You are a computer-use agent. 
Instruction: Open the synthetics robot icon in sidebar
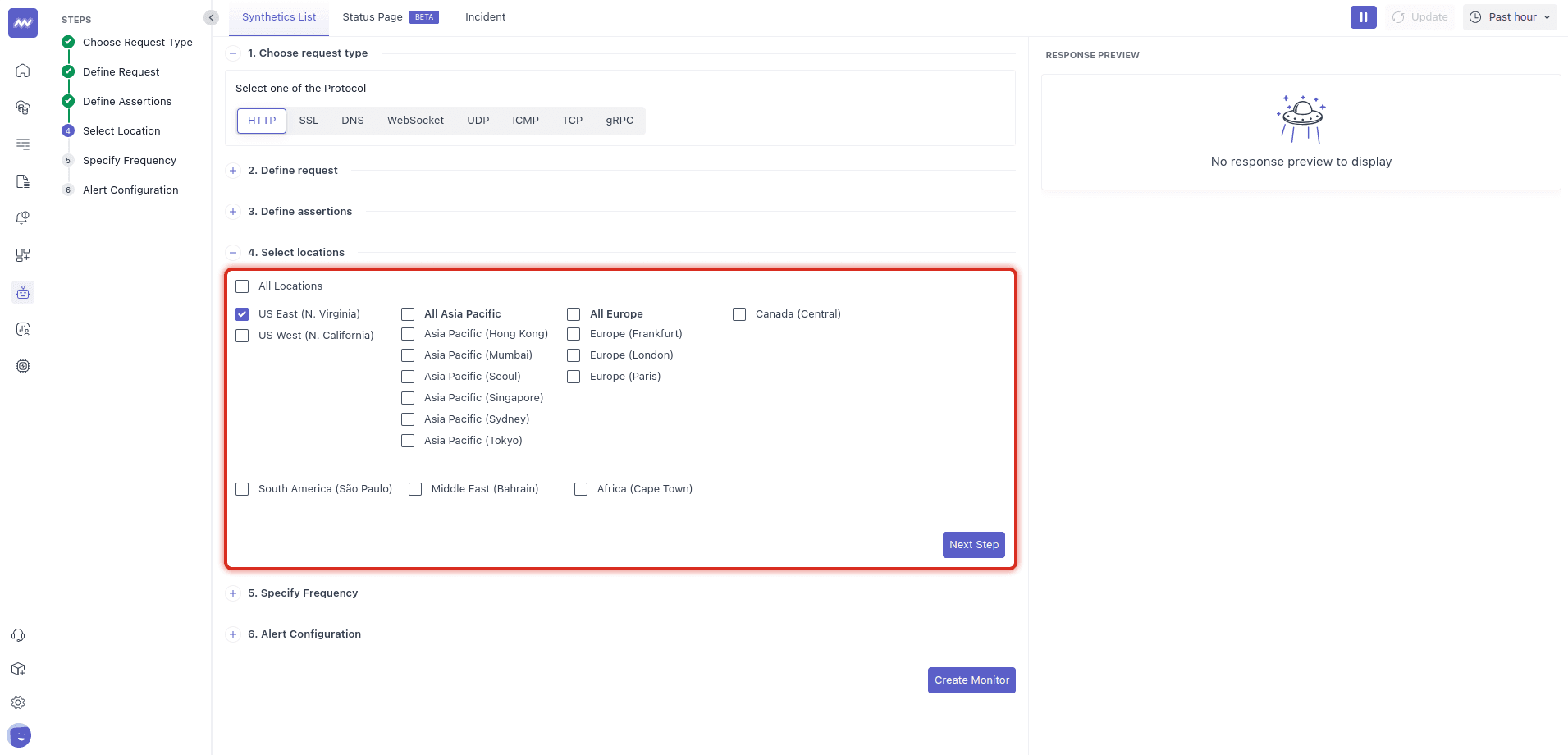(23, 292)
